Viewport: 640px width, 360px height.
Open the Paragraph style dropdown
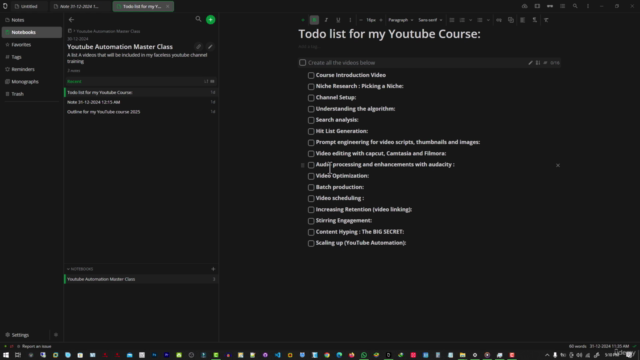pos(400,20)
